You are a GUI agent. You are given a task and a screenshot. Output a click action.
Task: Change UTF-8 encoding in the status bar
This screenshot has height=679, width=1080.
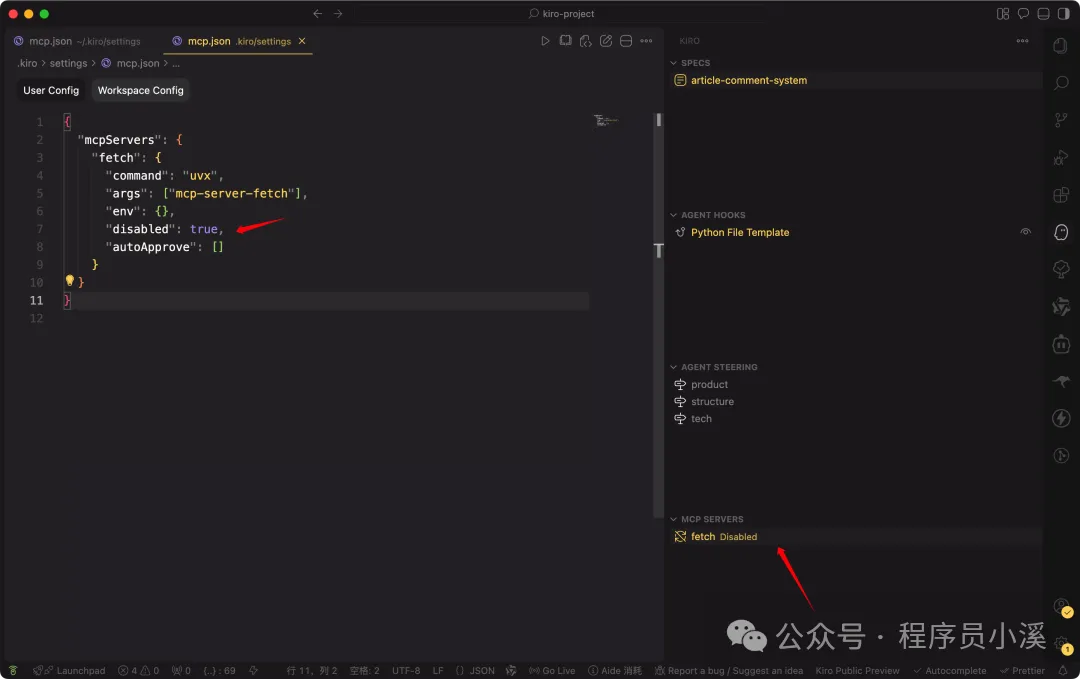pyautogui.click(x=406, y=671)
